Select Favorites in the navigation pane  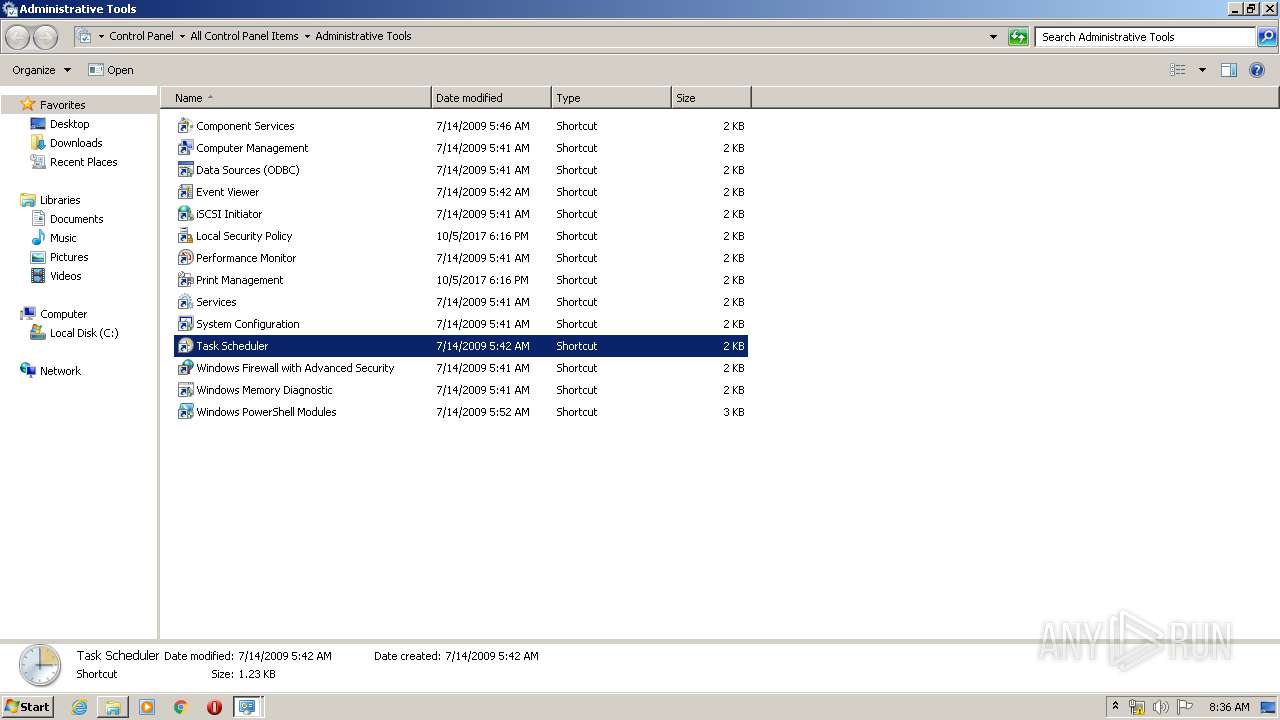pos(62,105)
